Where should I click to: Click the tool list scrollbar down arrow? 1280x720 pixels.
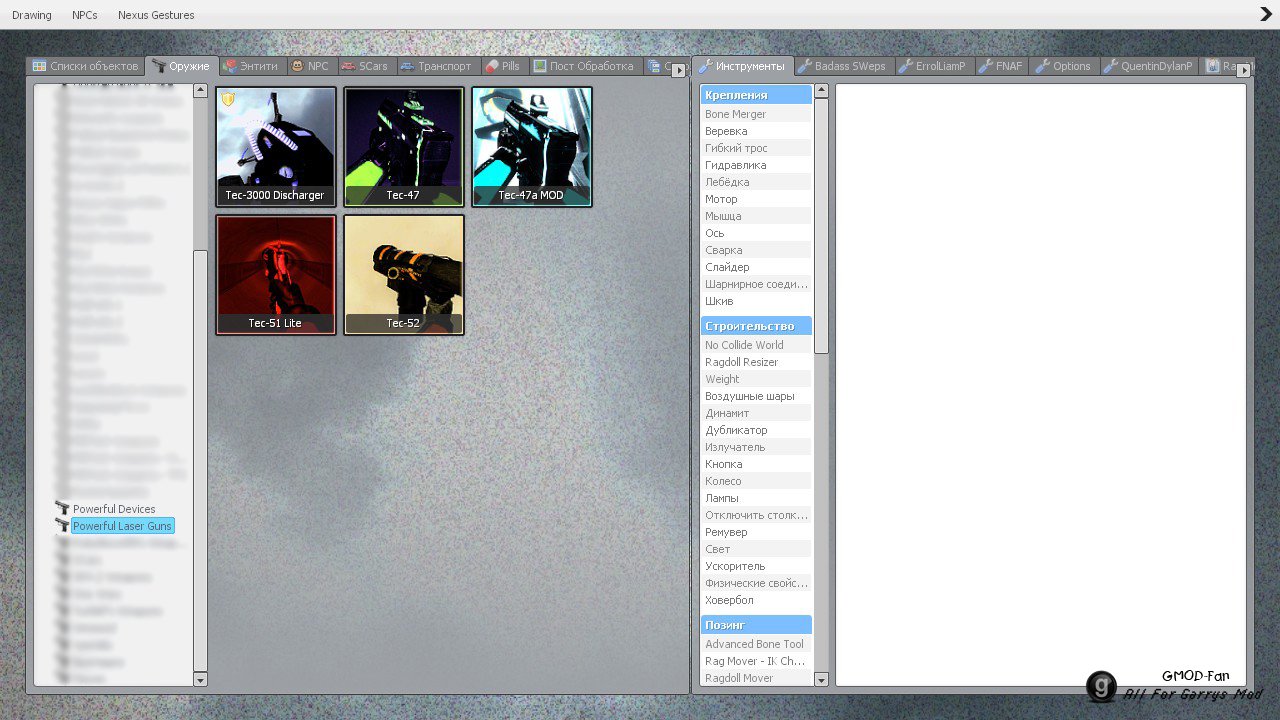[822, 680]
